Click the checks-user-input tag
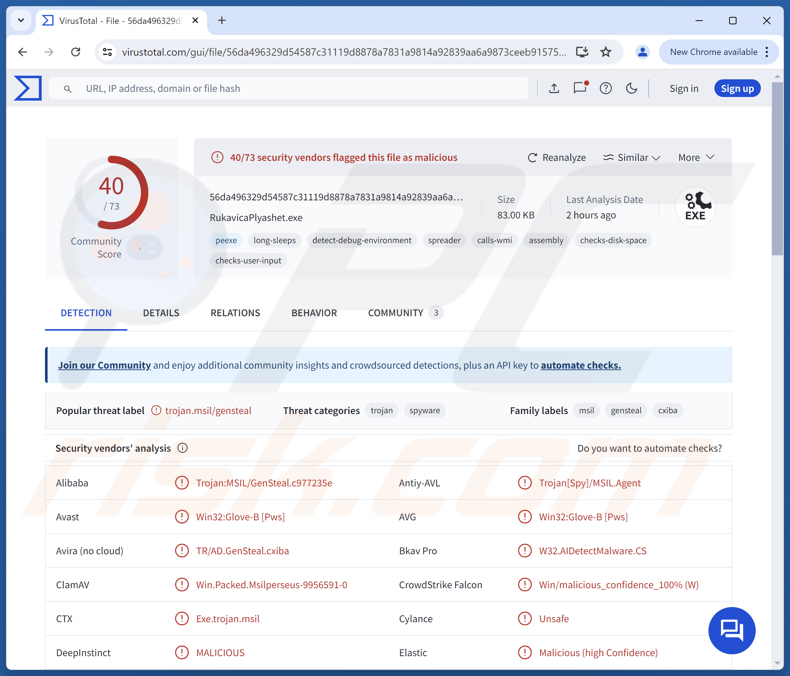The width and height of the screenshot is (790, 676). click(x=248, y=260)
